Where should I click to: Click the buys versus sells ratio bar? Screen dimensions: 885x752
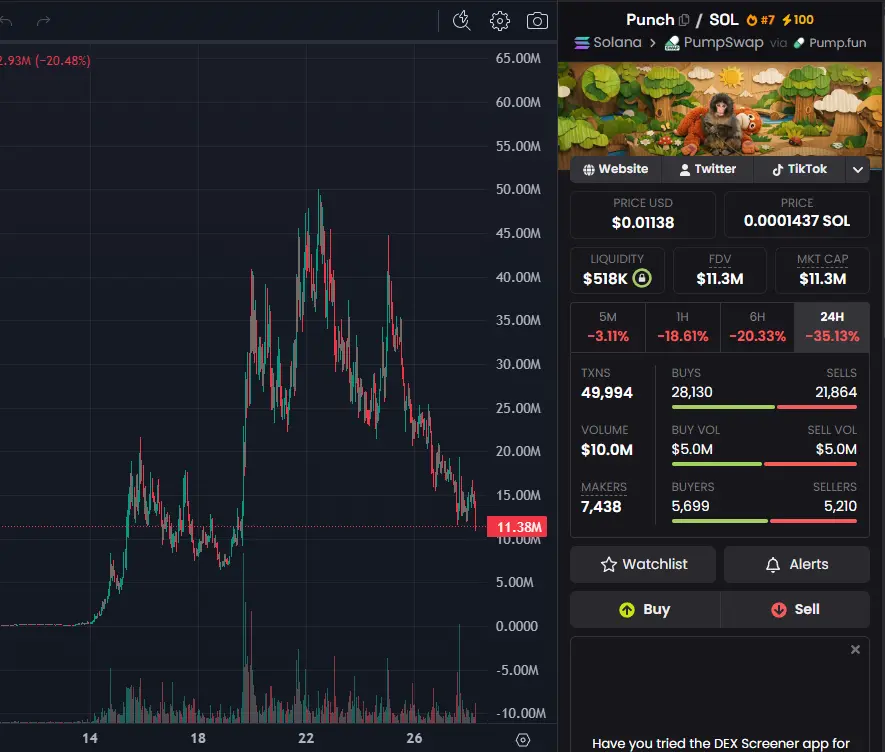(x=764, y=407)
